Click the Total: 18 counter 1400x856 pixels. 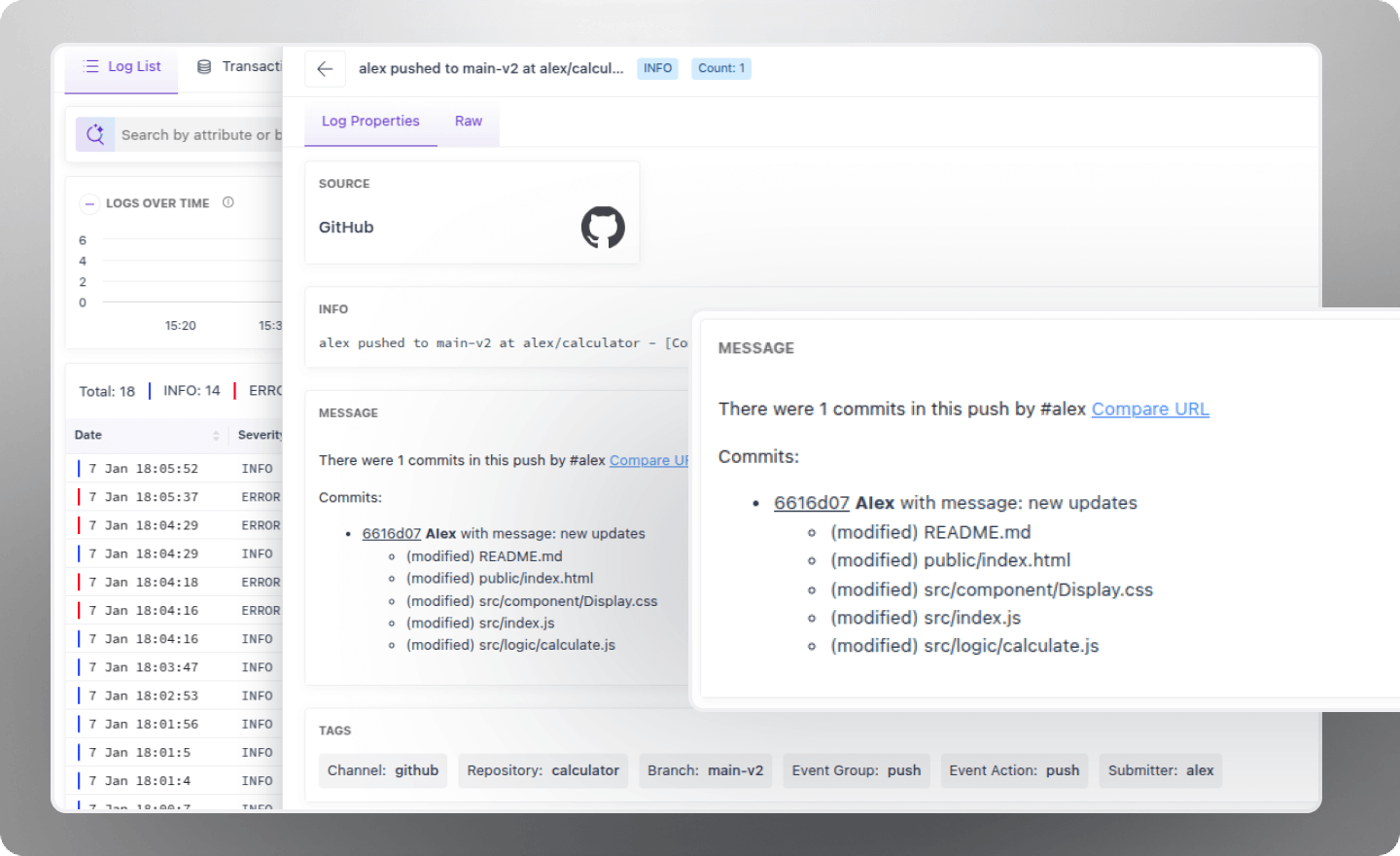point(107,391)
